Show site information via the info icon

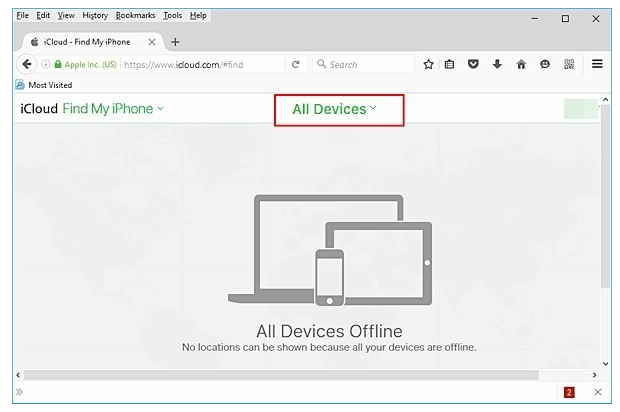click(46, 64)
